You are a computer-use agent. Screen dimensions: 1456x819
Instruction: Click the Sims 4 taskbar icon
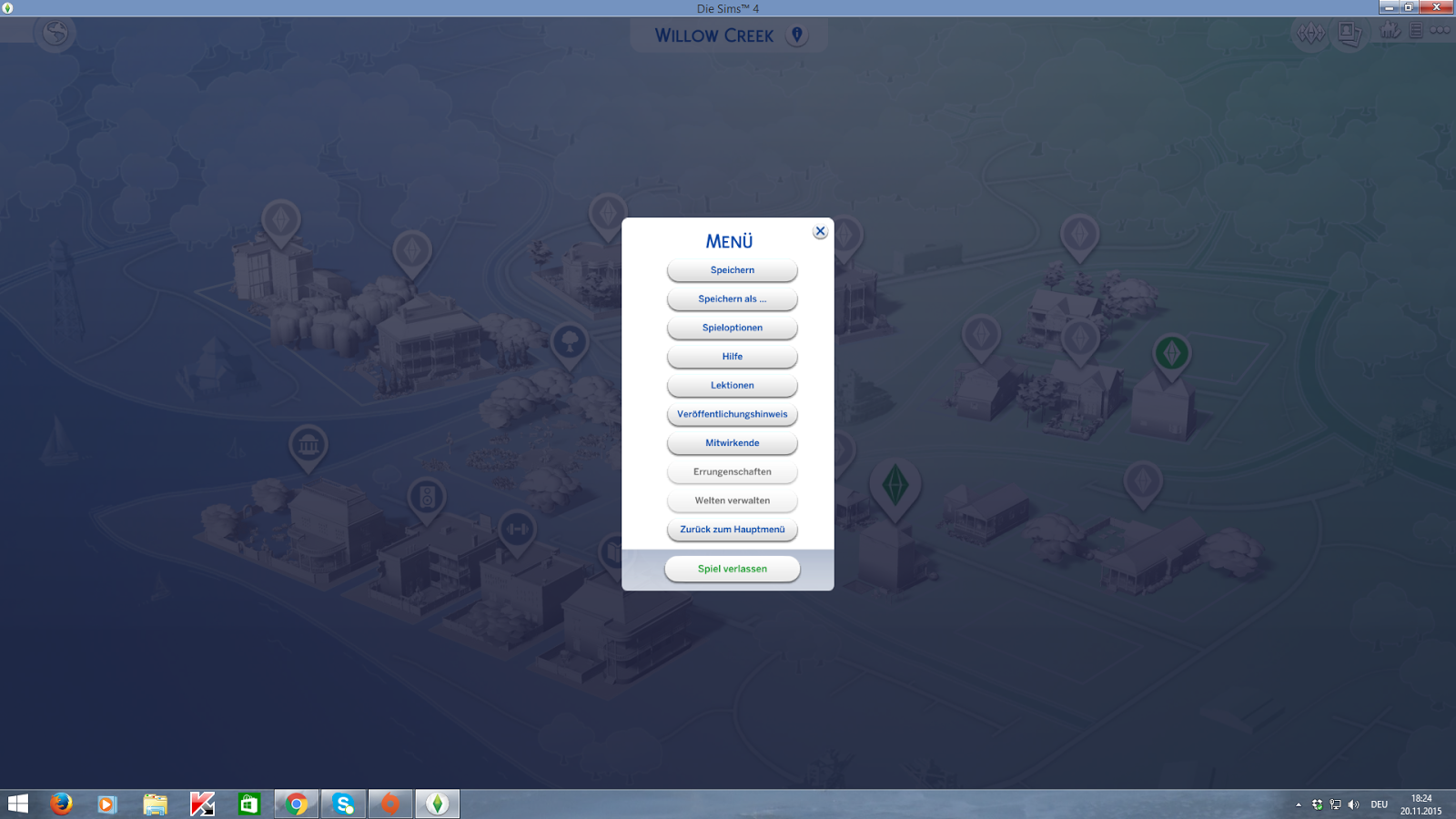tap(438, 804)
